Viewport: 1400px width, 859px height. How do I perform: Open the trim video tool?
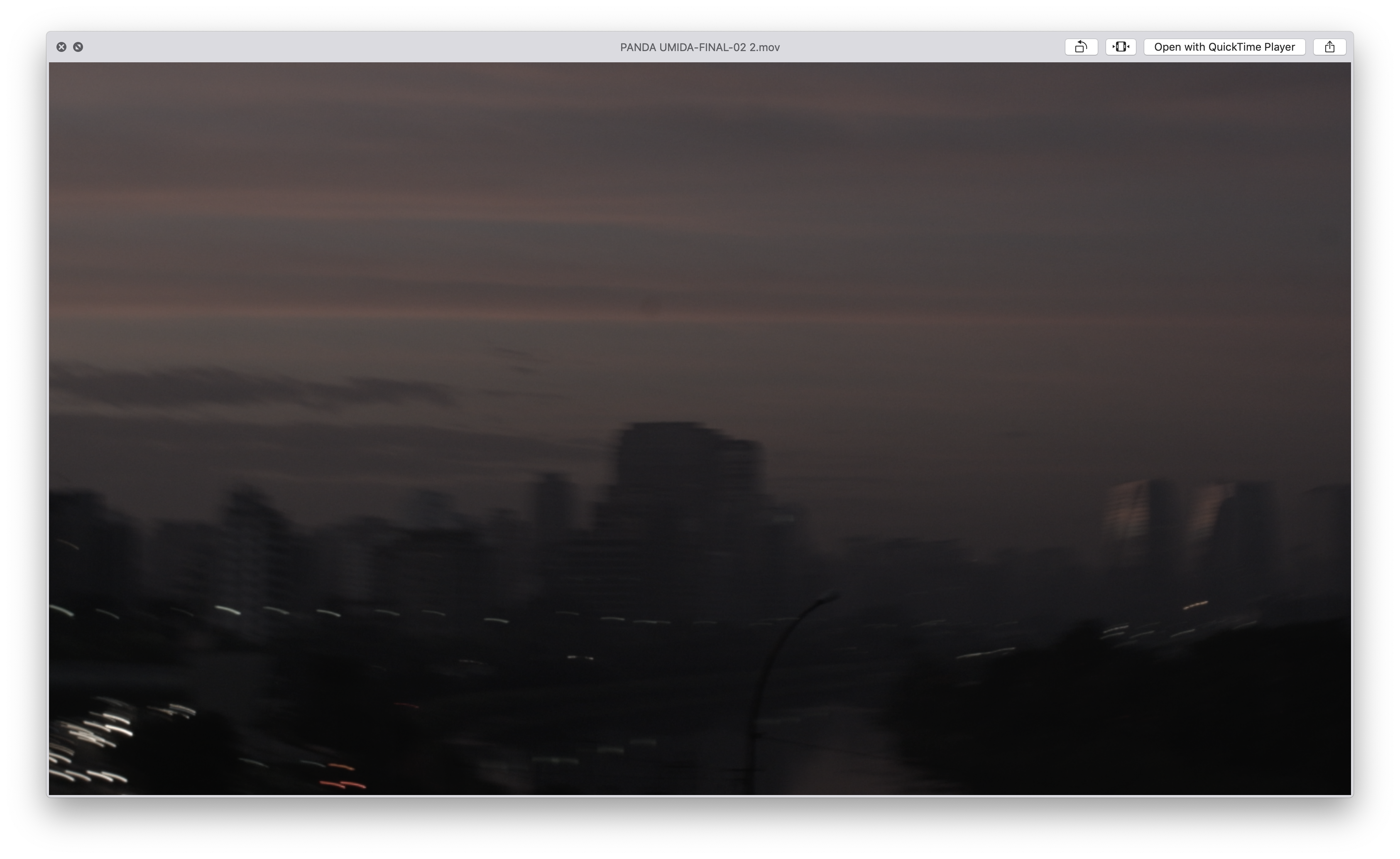[1121, 47]
